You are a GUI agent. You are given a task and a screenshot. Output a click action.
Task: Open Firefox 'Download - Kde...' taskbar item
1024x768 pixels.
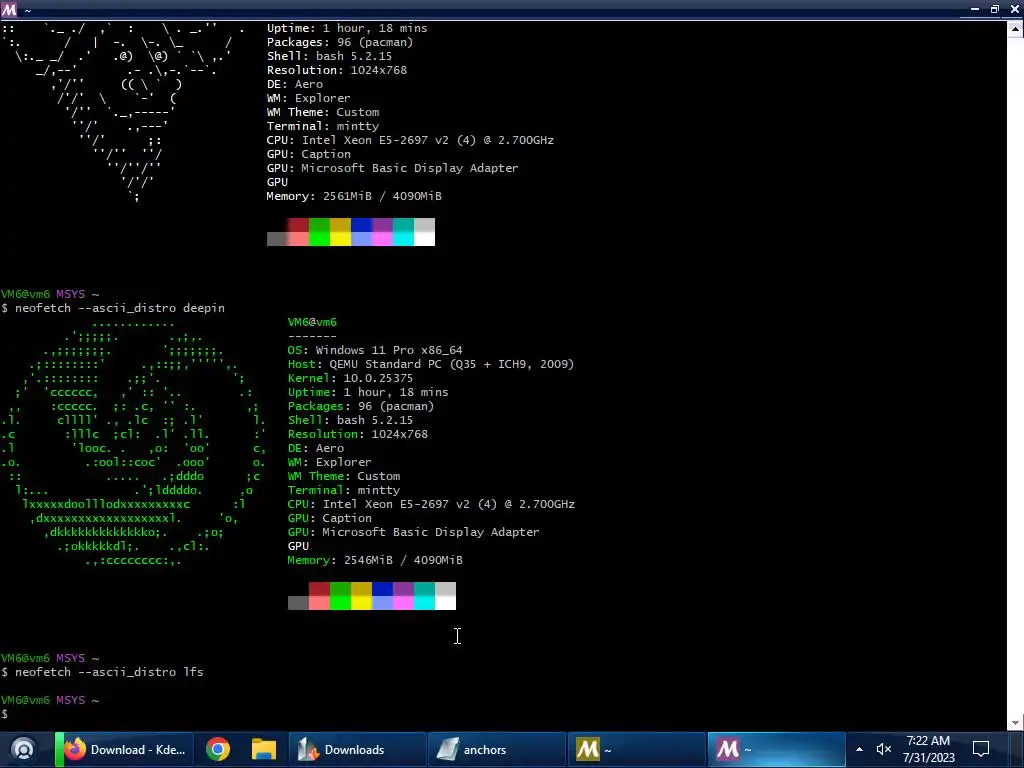(x=125, y=750)
